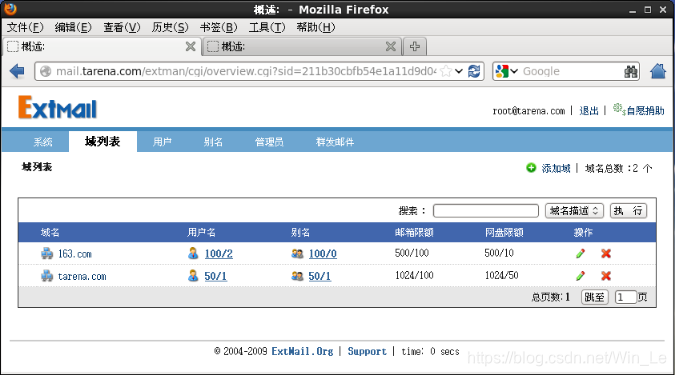The width and height of the screenshot is (676, 376).
Task: Click the Firefox back arrow button
Action: coord(17,71)
